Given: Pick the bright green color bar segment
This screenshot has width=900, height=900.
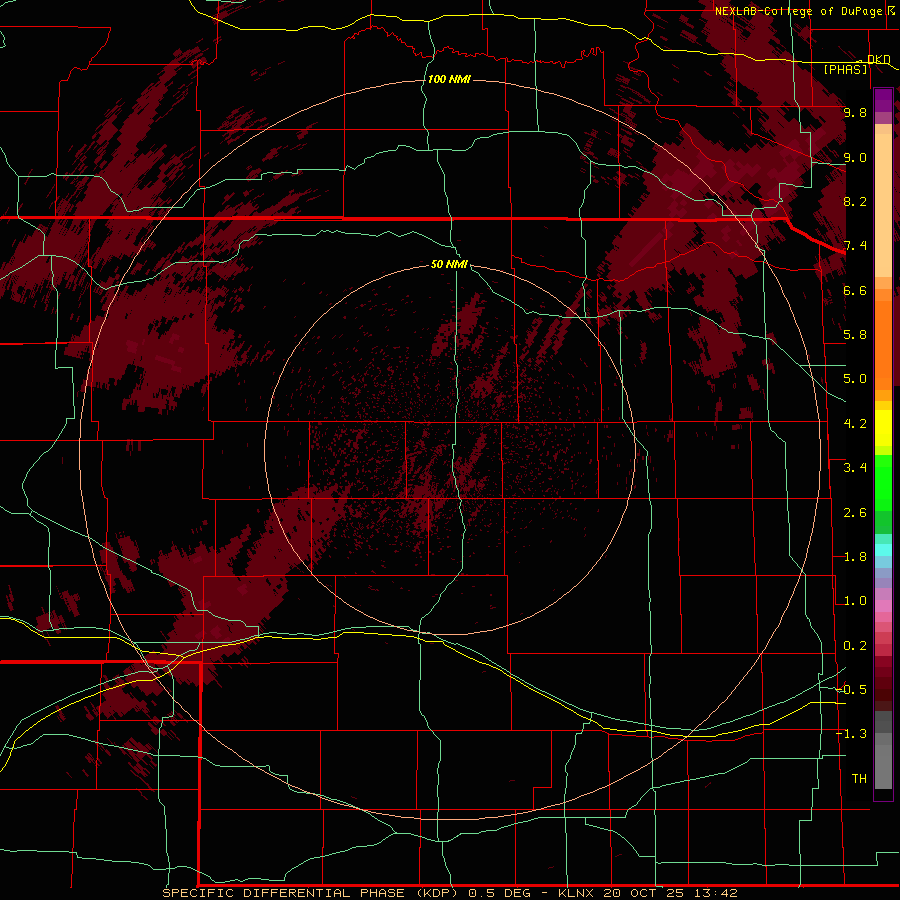Looking at the screenshot, I should 883,482.
